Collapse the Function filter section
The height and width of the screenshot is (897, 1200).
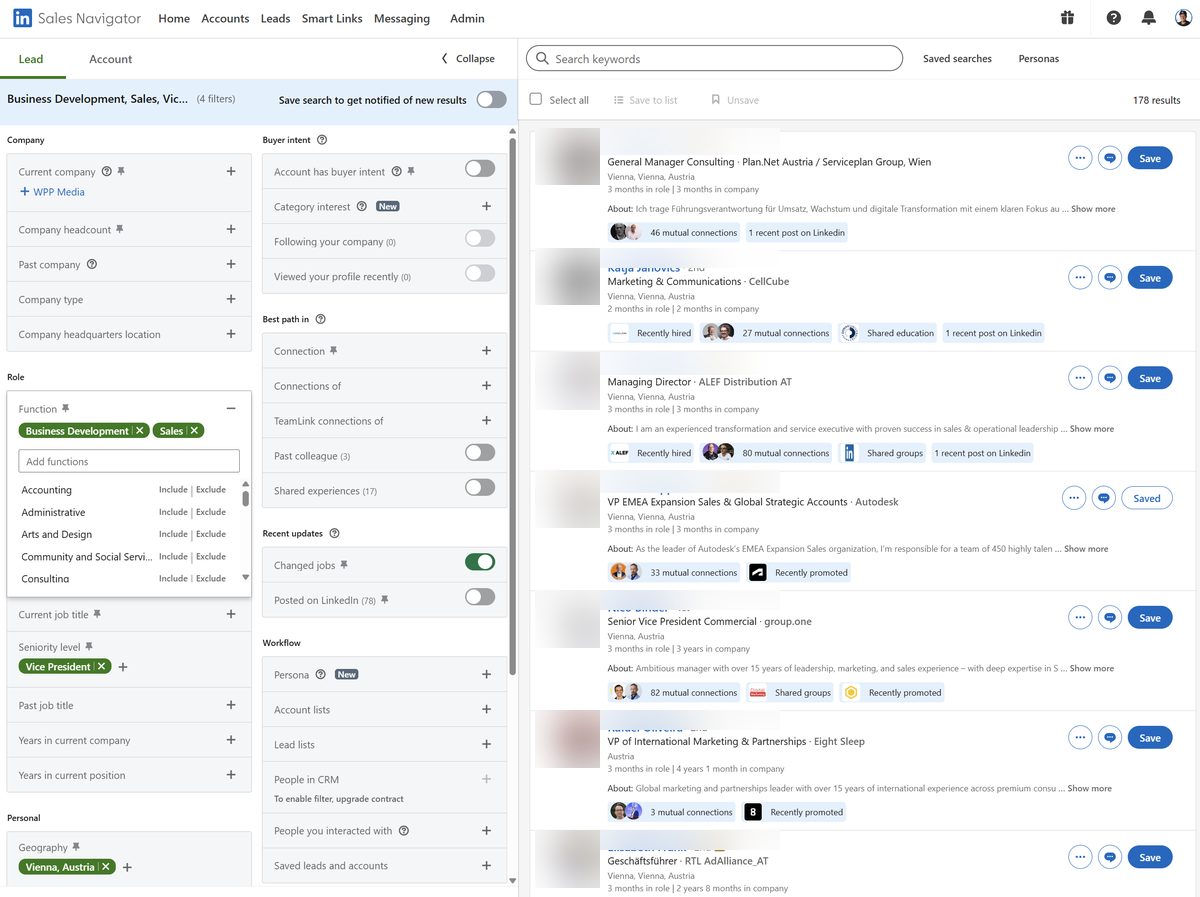231,408
